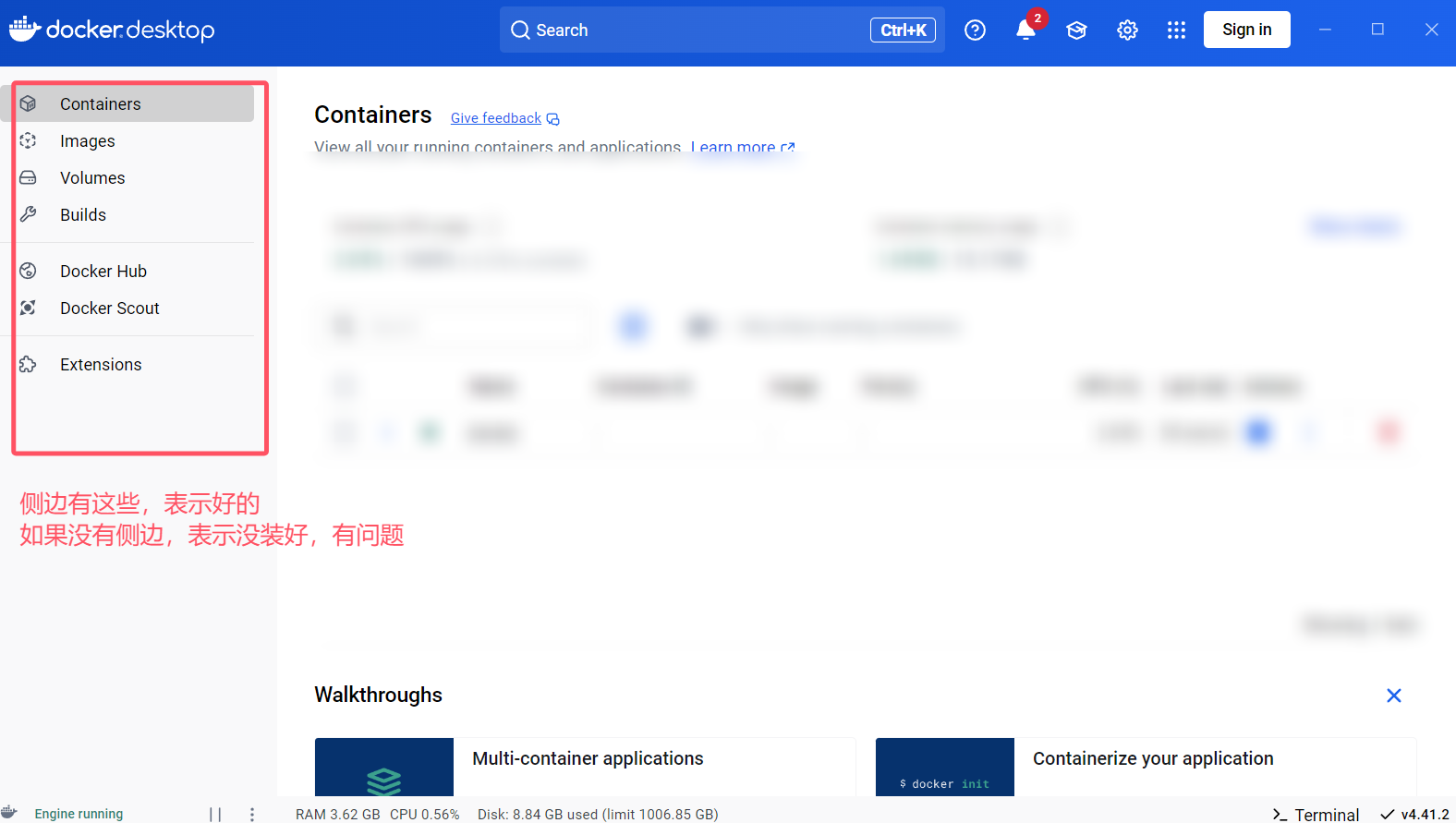Select Builds in the sidebar

click(129, 214)
